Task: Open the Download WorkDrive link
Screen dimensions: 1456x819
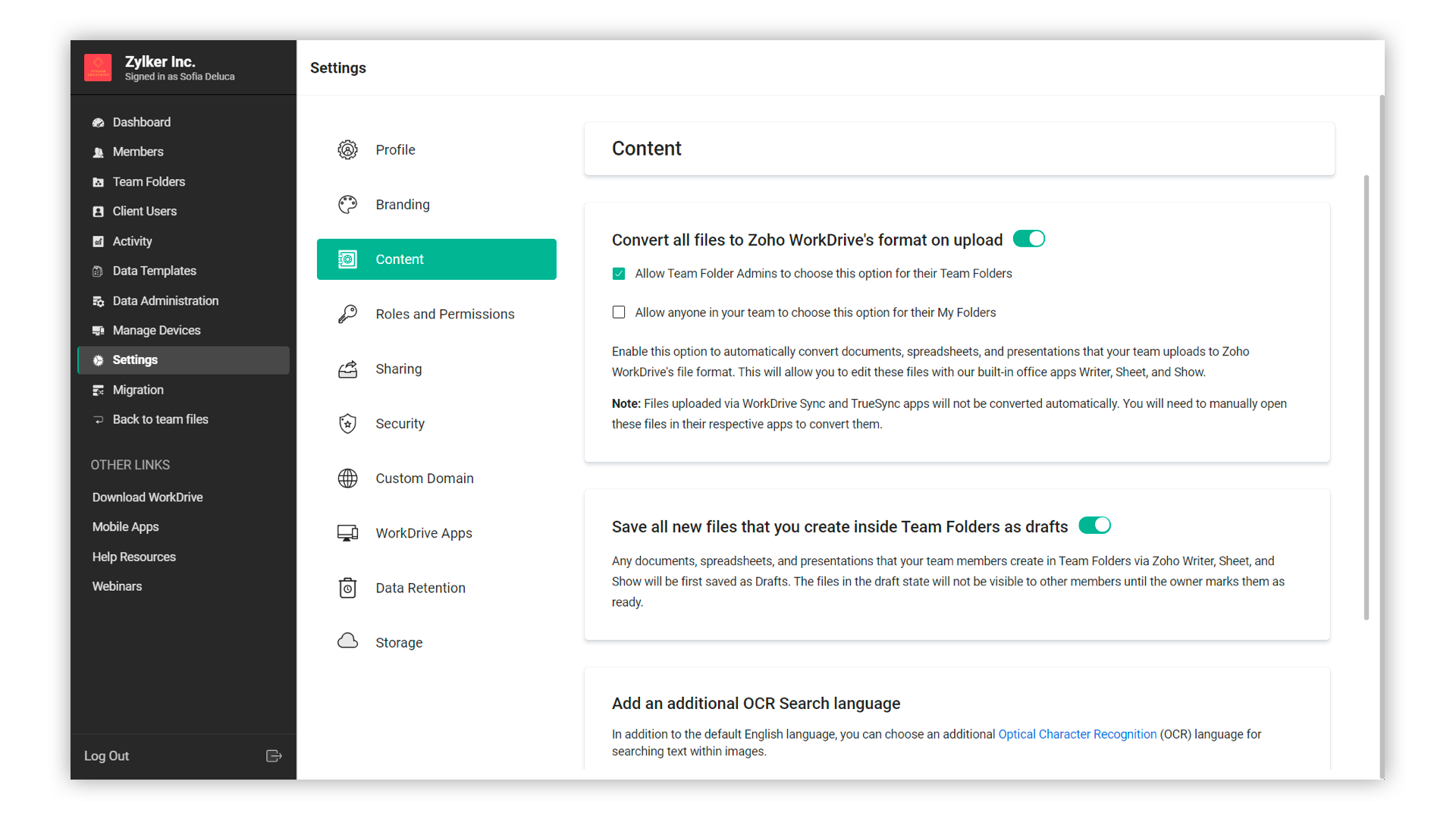Action: tap(147, 497)
